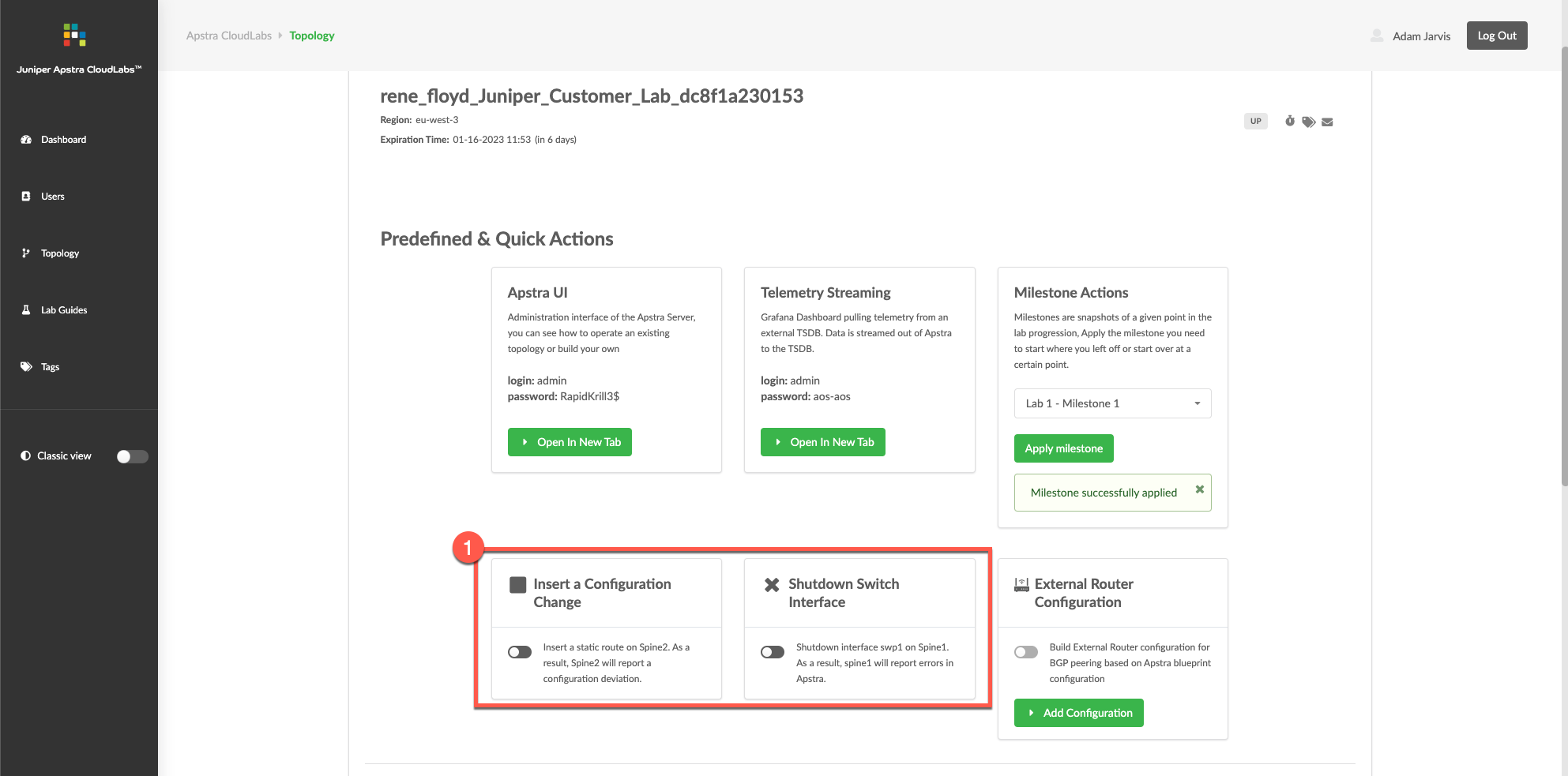Click the Topology branch icon in the sidebar

tap(27, 253)
